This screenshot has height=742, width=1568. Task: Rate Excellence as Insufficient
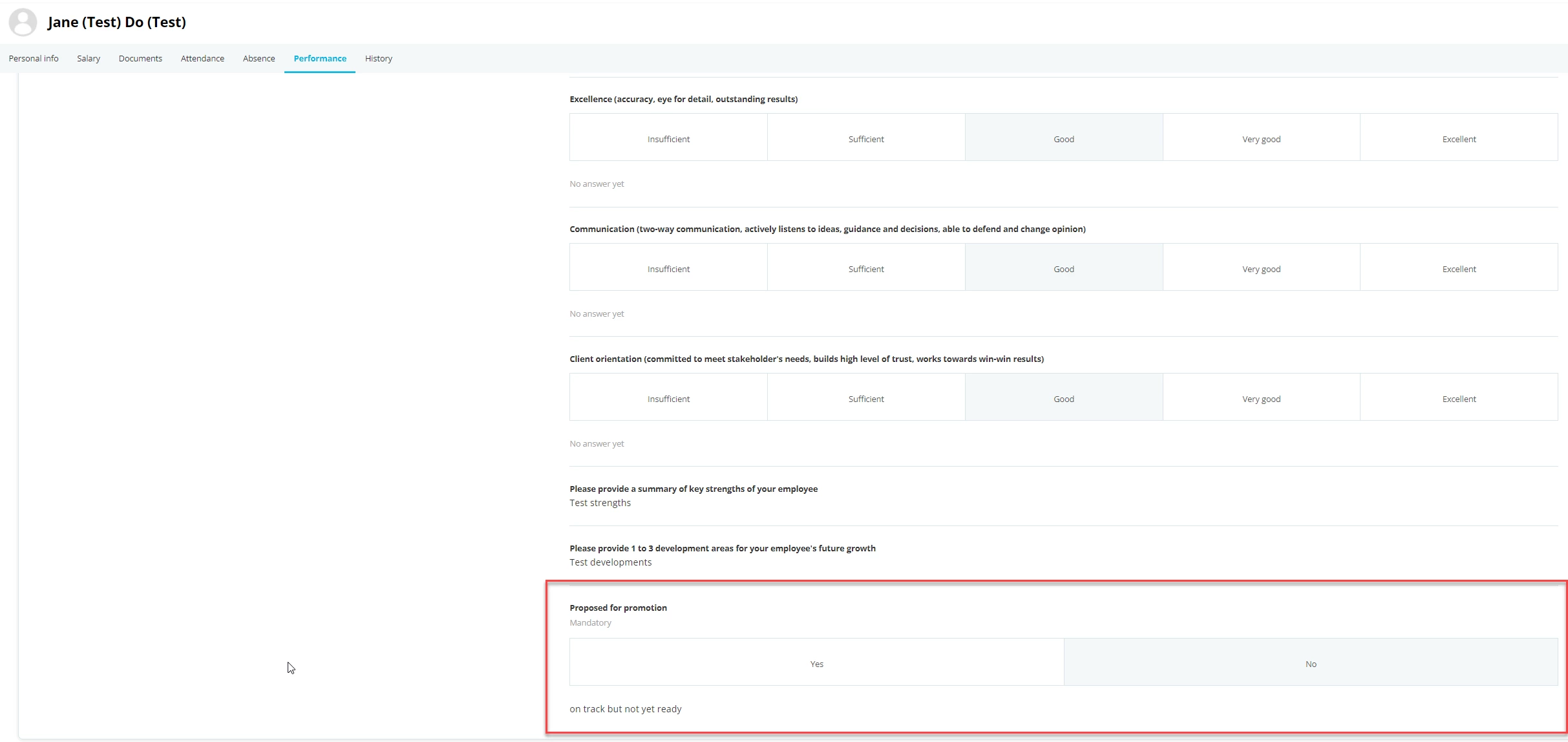point(668,138)
